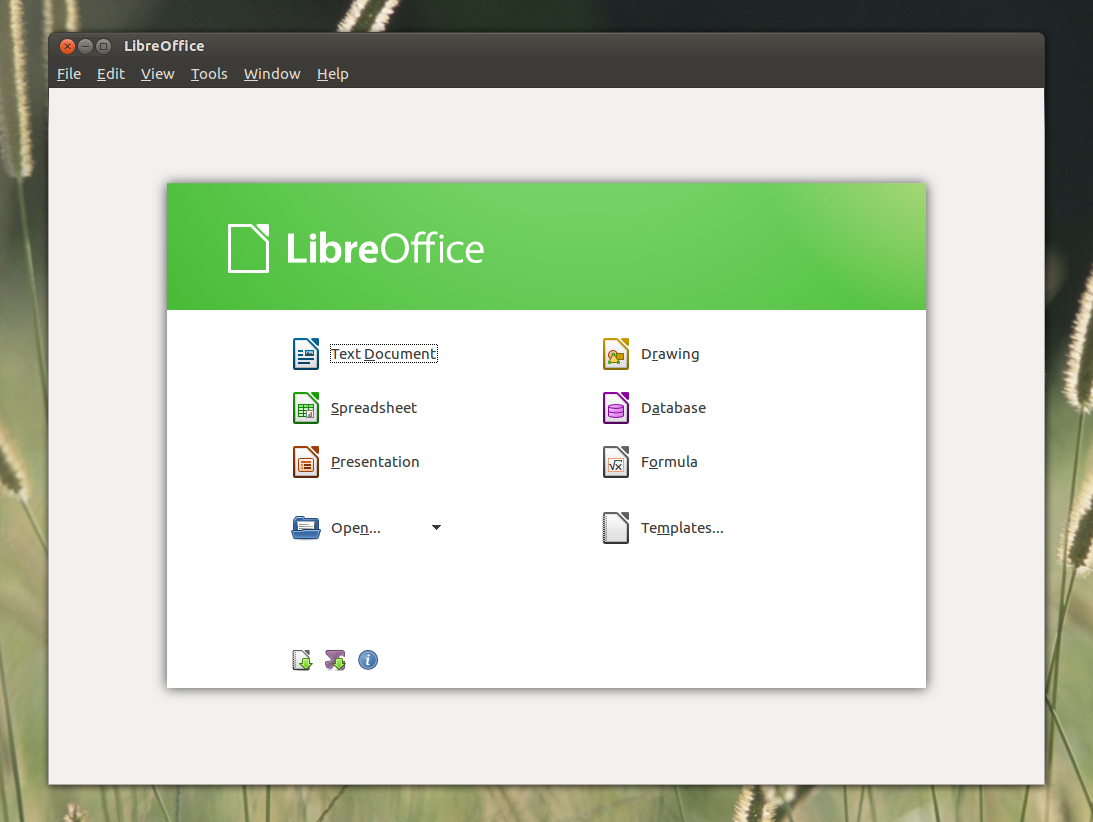Screen dimensions: 1093x822
Task: Open the Help menu
Action: coord(332,73)
